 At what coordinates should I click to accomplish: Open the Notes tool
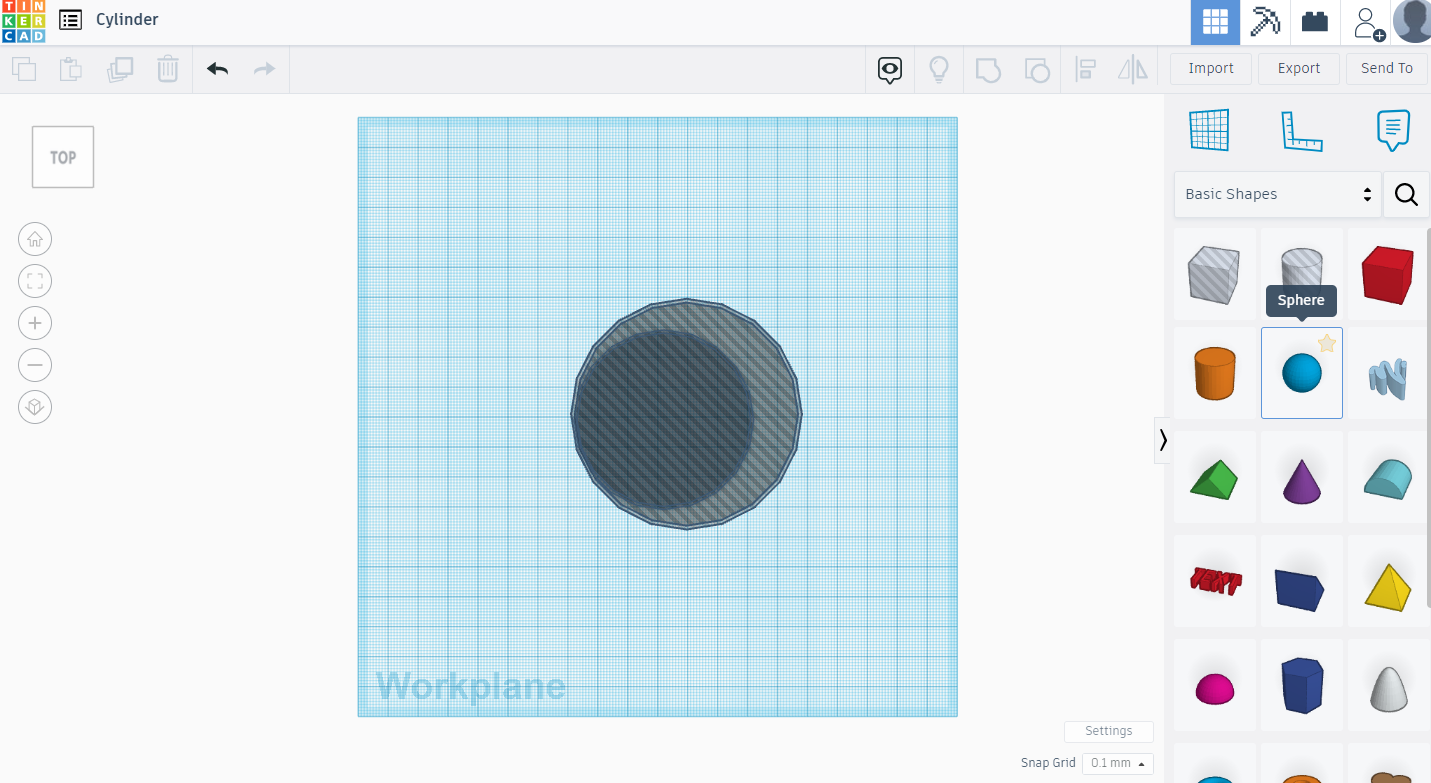click(x=1393, y=130)
